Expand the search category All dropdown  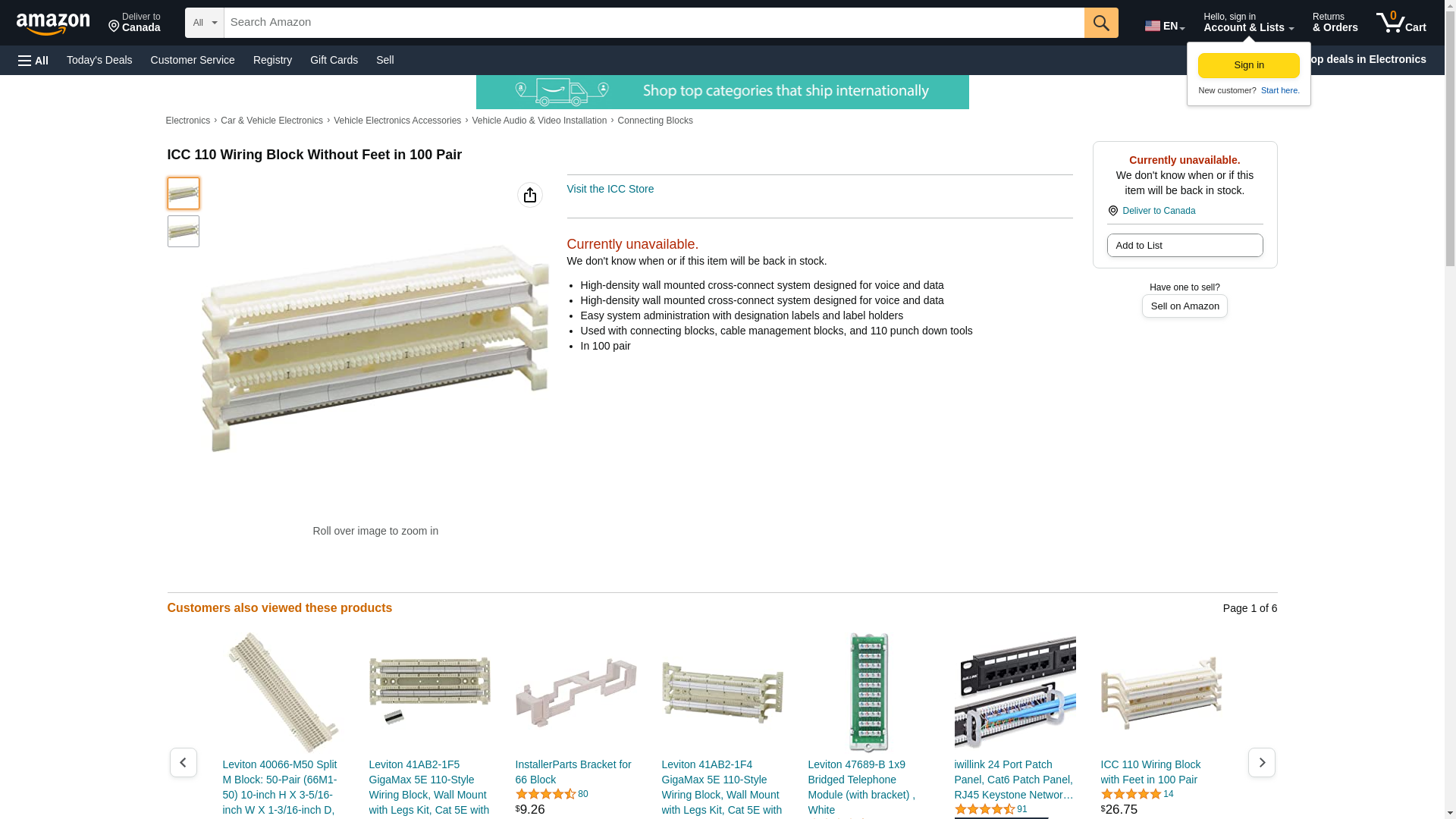point(205,23)
